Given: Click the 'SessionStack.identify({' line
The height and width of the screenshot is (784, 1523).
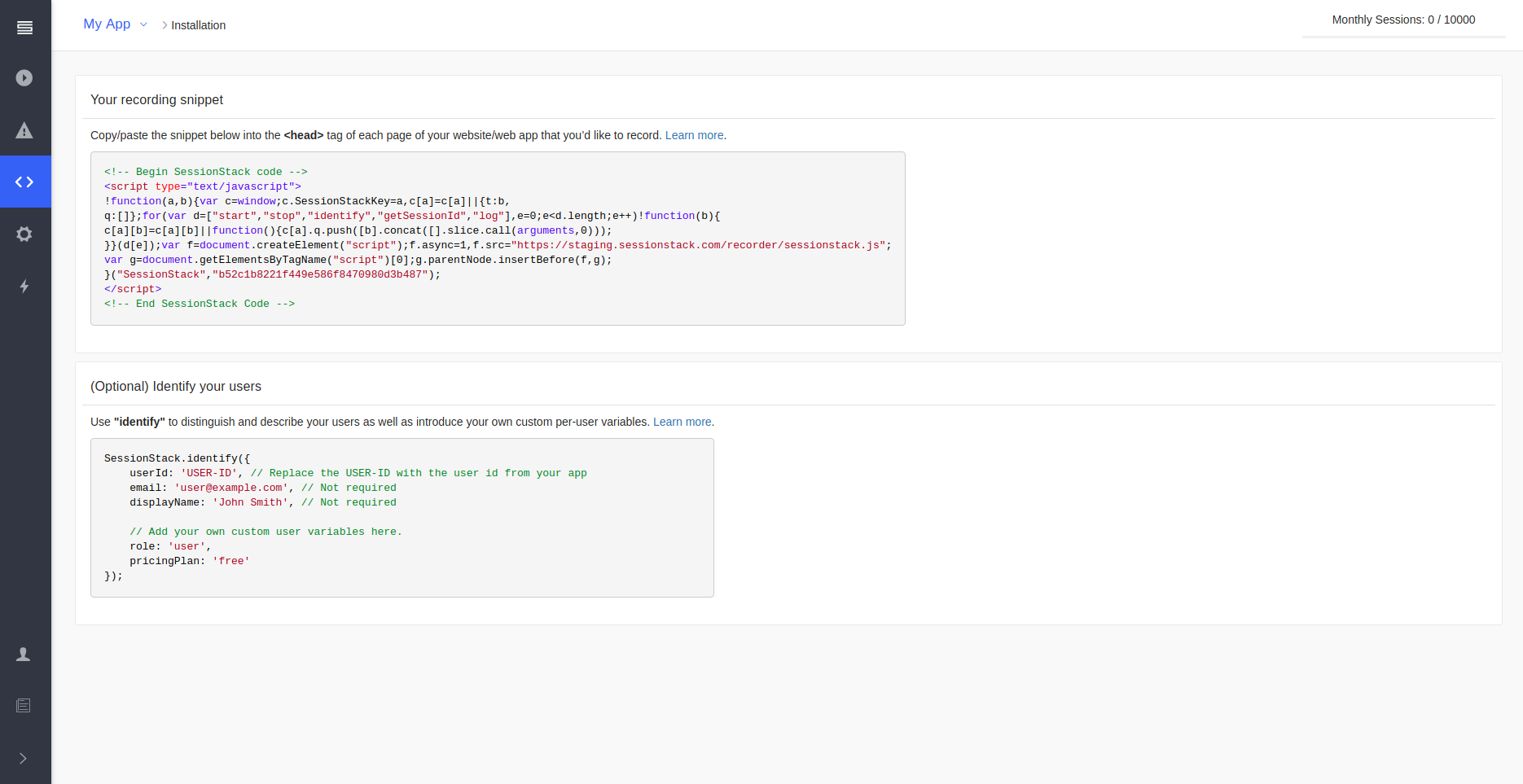Looking at the screenshot, I should [x=178, y=458].
